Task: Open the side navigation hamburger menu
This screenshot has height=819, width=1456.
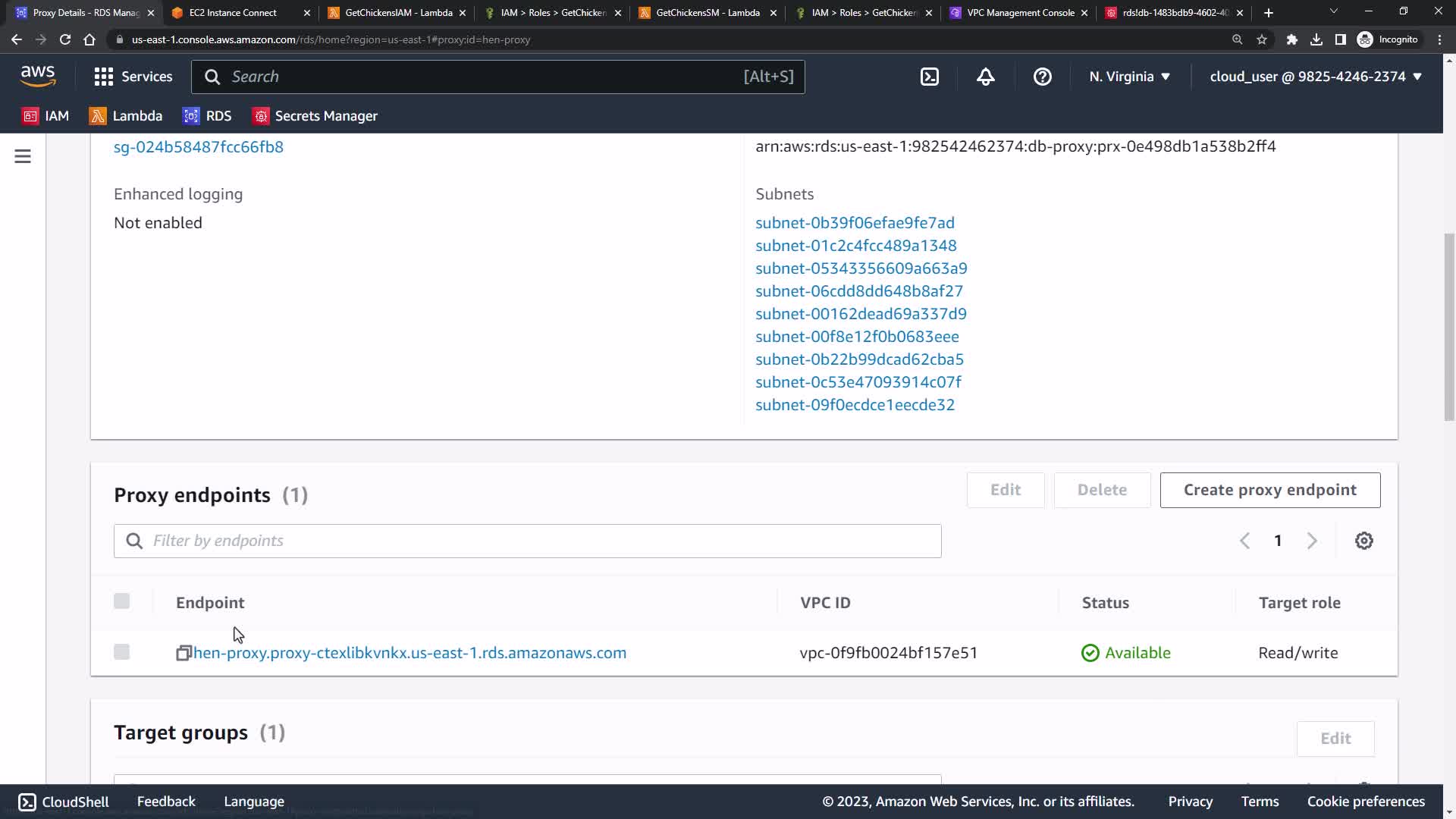Action: point(23,156)
